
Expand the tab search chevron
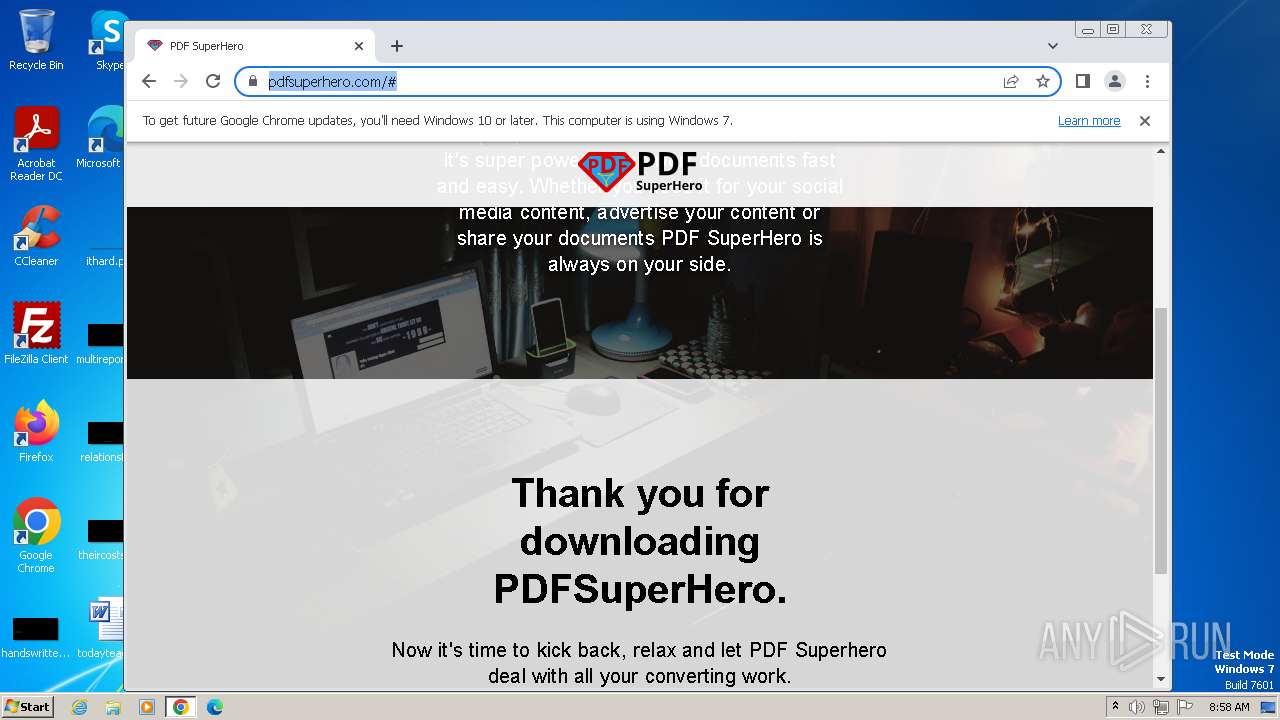tap(1053, 46)
